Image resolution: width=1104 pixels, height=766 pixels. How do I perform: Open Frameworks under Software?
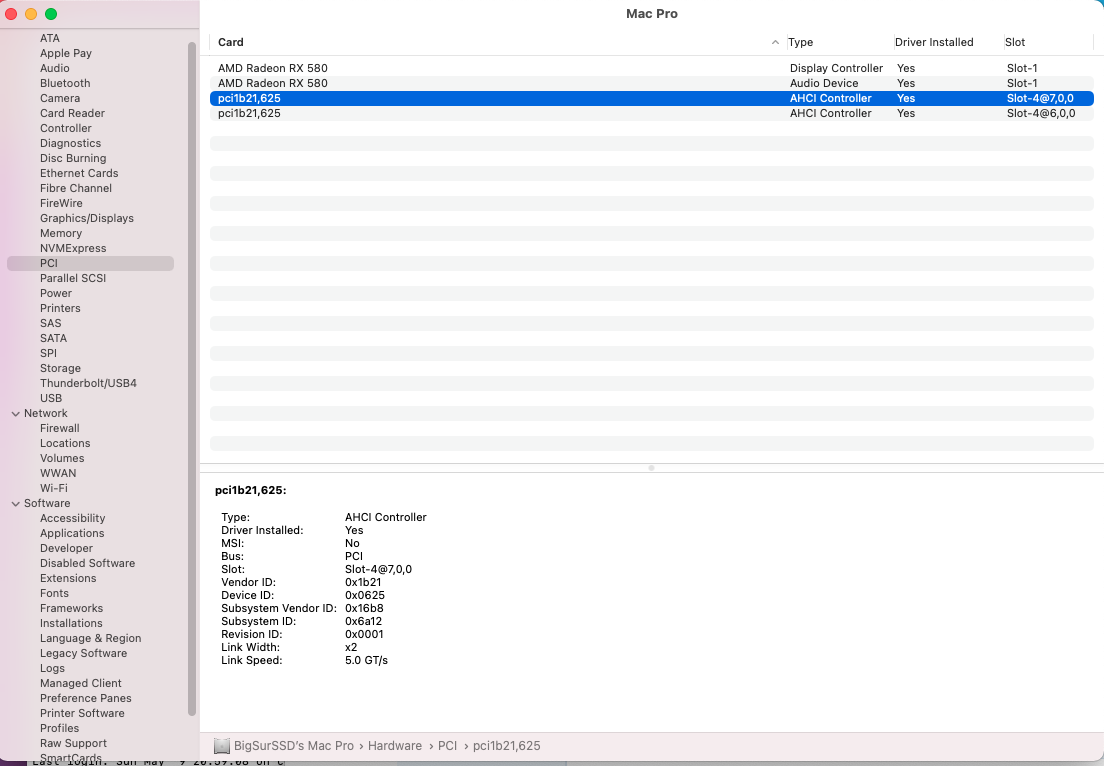click(x=71, y=609)
